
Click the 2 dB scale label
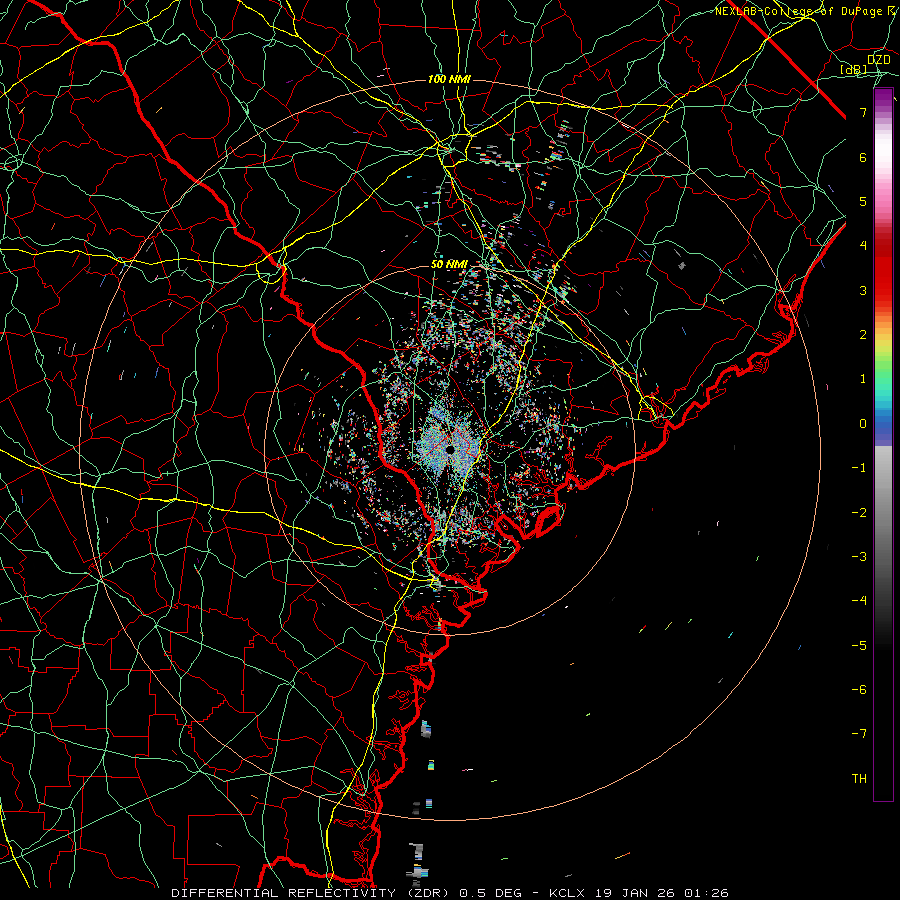pyautogui.click(x=863, y=335)
